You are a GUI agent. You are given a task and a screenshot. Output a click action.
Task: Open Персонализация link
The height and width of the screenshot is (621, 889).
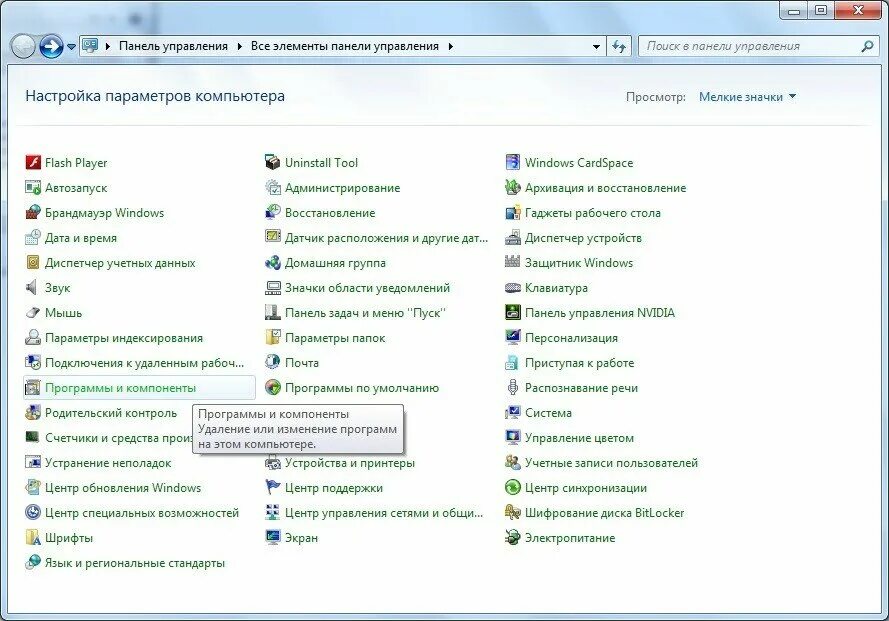pyautogui.click(x=571, y=338)
